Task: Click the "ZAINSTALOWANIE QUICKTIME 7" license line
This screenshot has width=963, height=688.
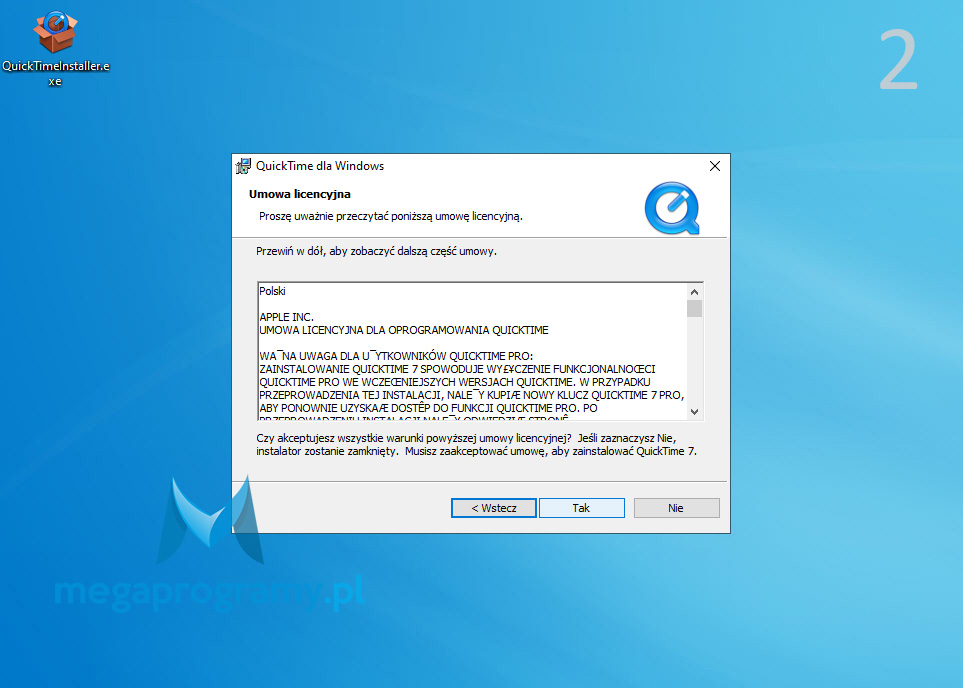Action: pos(458,369)
